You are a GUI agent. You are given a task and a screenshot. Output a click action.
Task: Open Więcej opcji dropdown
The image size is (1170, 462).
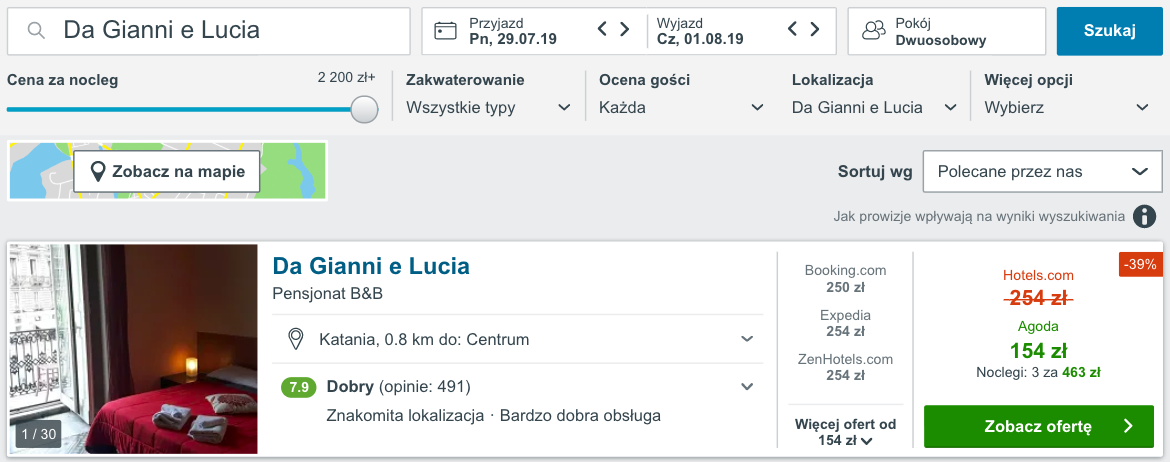[1067, 96]
